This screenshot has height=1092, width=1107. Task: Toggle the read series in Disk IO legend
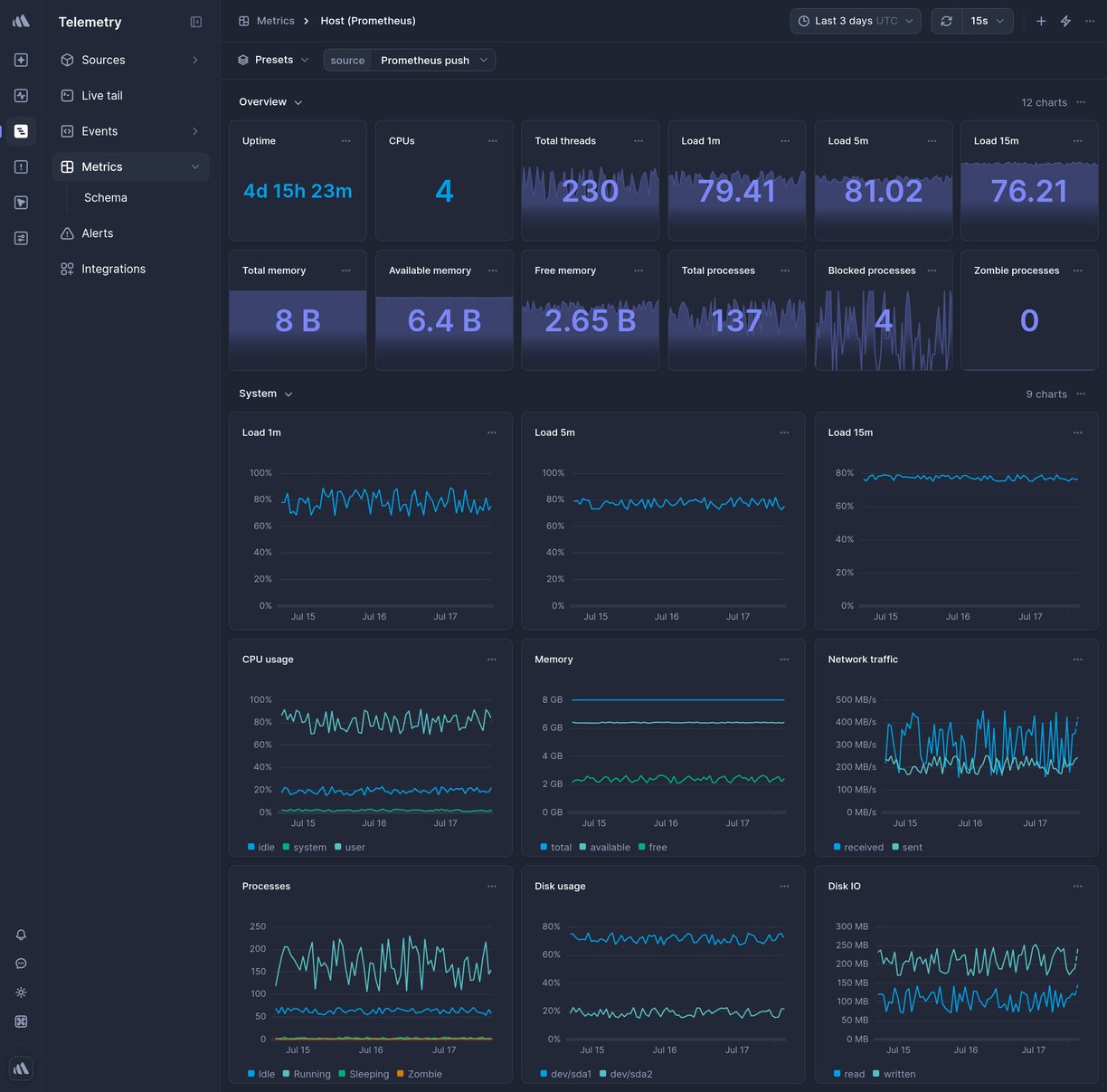(849, 1075)
